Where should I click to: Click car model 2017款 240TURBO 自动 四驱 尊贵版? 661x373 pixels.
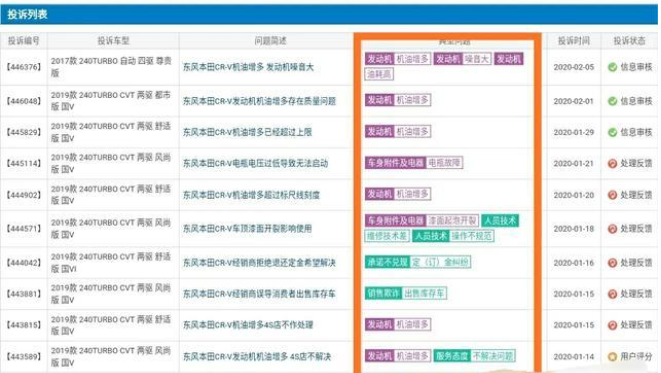tap(111, 67)
